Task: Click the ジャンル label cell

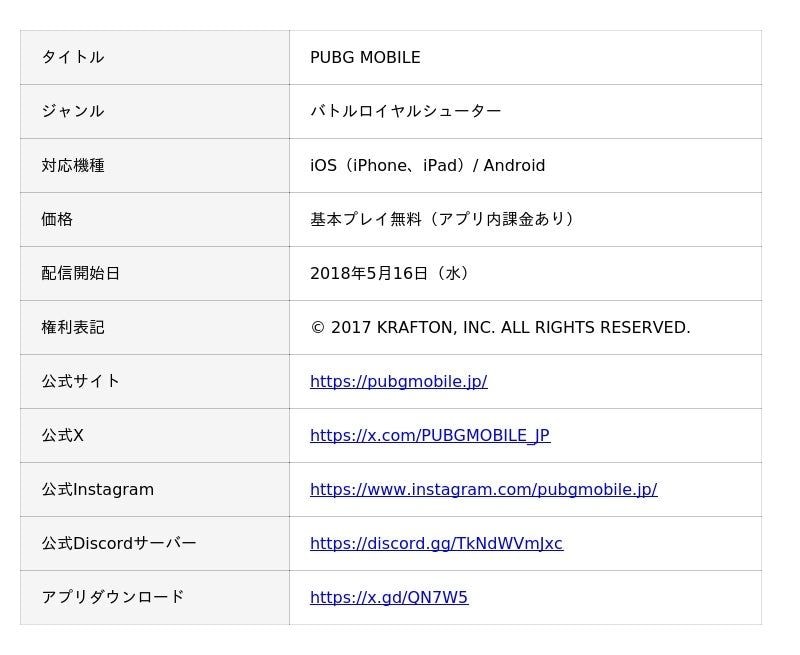Action: coord(155,112)
